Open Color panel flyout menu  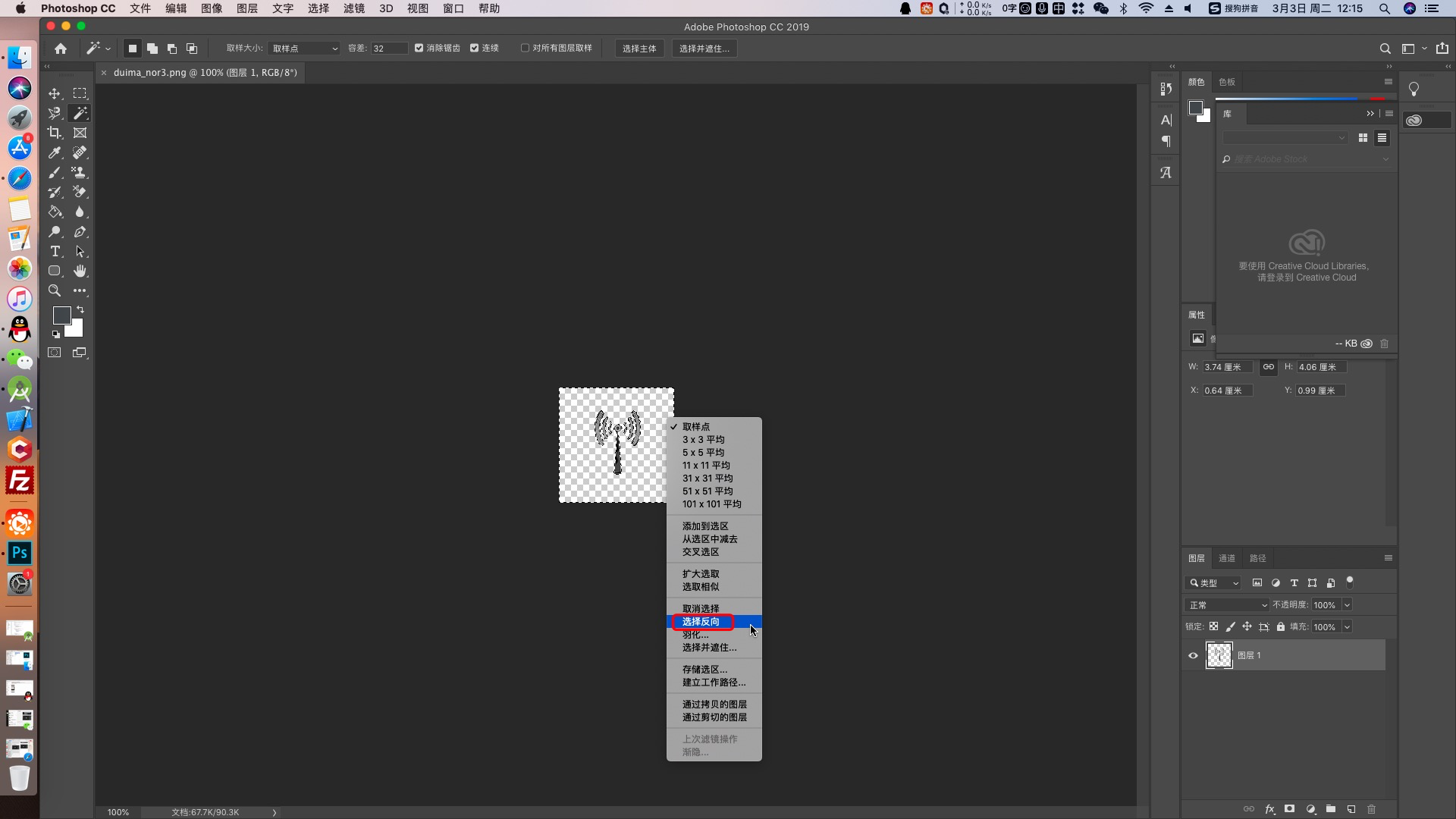point(1389,82)
